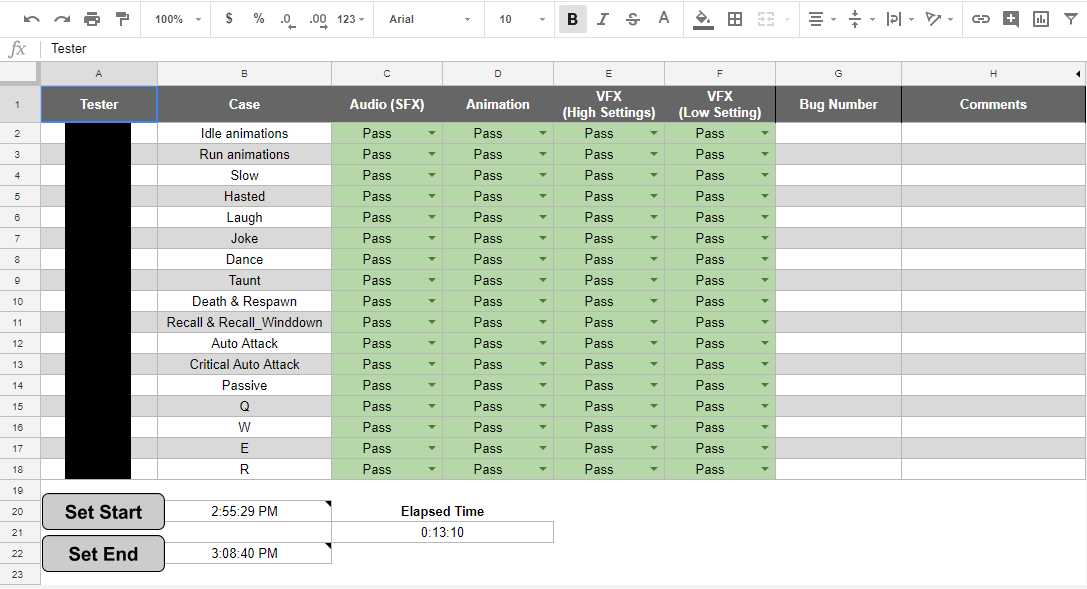Open the Arial font dropdown
Screen dimensions: 1087x589
(428, 19)
